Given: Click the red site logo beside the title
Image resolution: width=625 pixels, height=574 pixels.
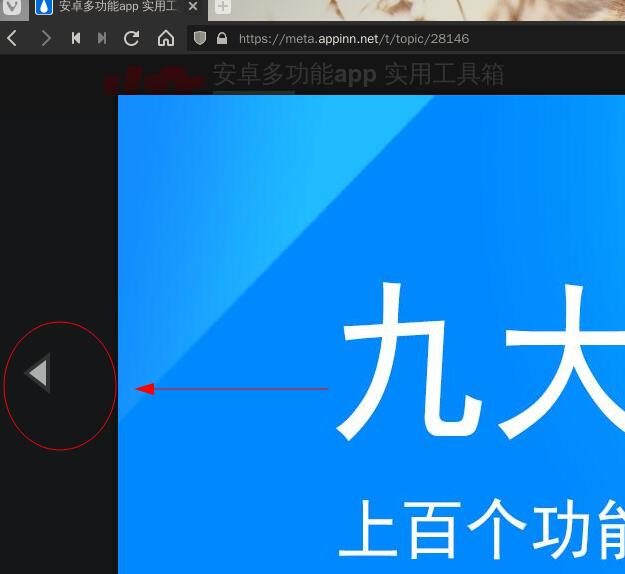Looking at the screenshot, I should (x=150, y=79).
